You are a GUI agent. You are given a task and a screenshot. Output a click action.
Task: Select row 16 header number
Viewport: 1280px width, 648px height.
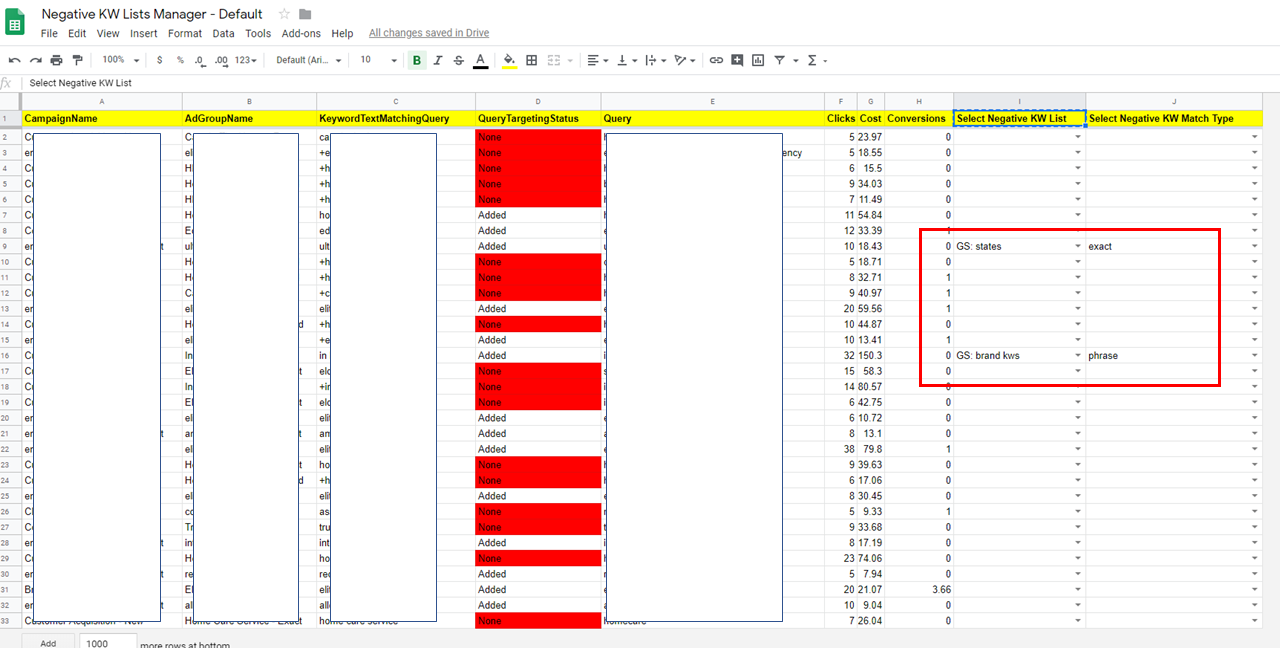pos(10,355)
